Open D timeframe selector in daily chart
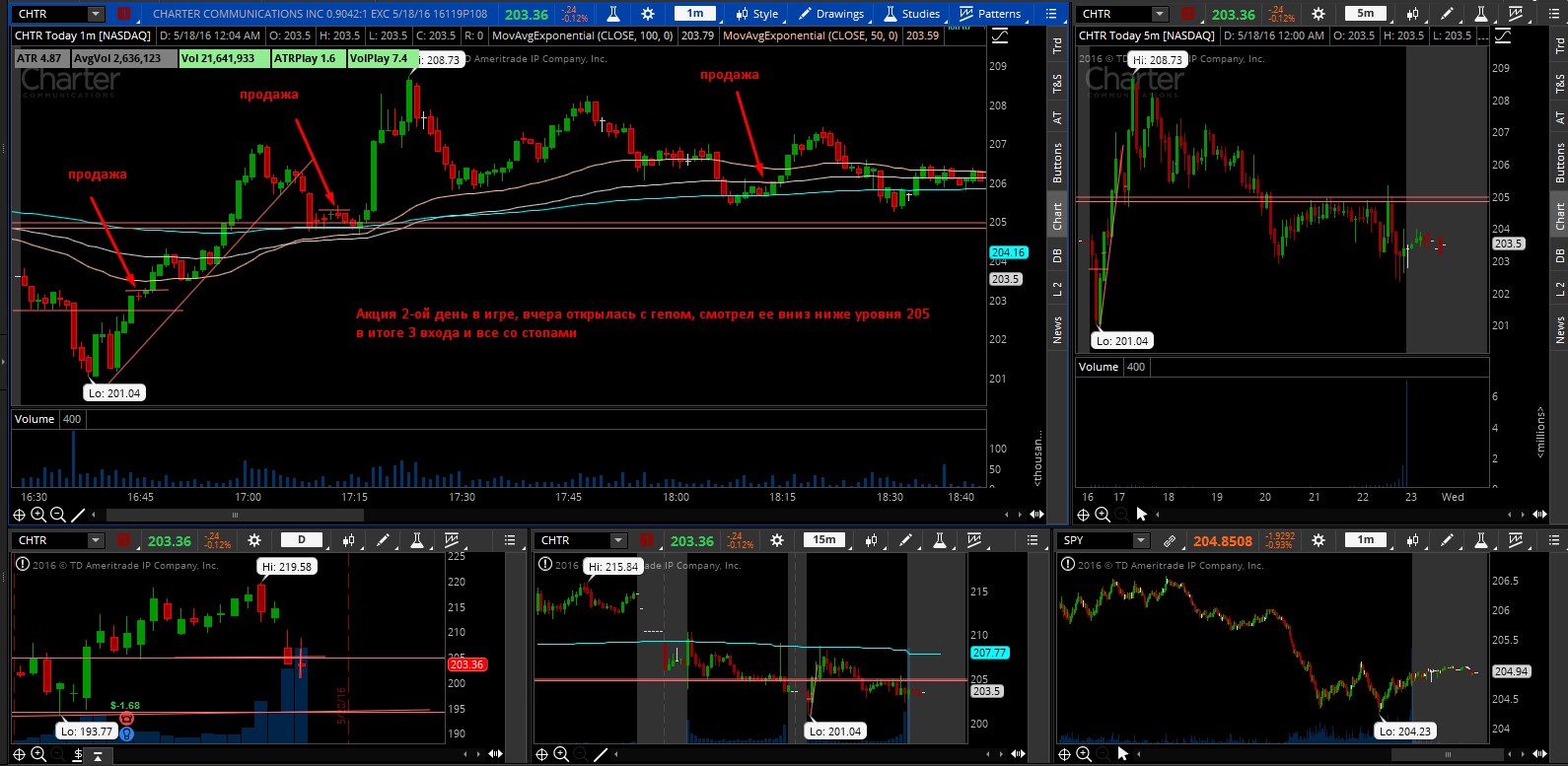 302,540
